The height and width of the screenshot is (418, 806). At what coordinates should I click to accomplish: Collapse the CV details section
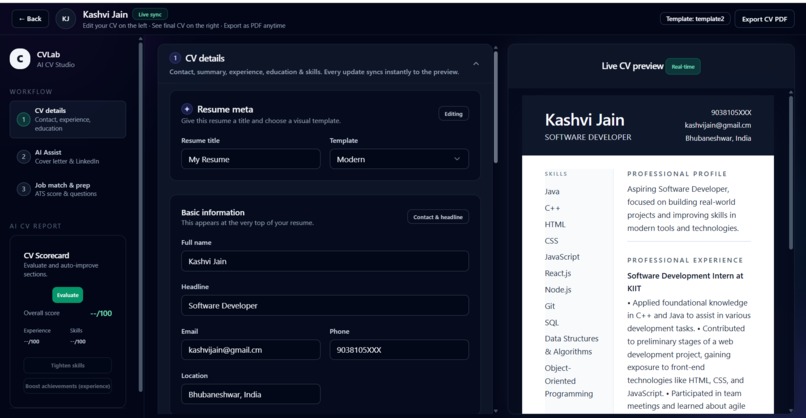pyautogui.click(x=476, y=64)
